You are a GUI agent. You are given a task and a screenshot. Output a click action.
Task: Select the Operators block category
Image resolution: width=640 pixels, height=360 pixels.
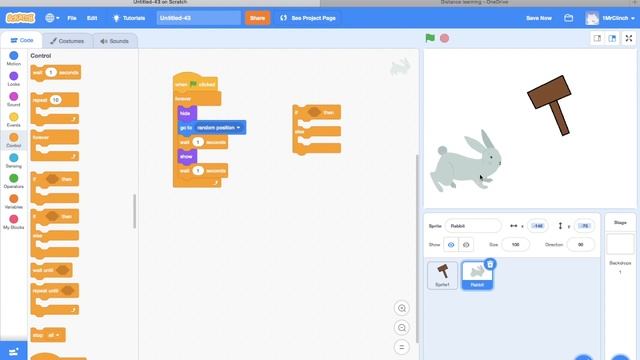pos(13,181)
